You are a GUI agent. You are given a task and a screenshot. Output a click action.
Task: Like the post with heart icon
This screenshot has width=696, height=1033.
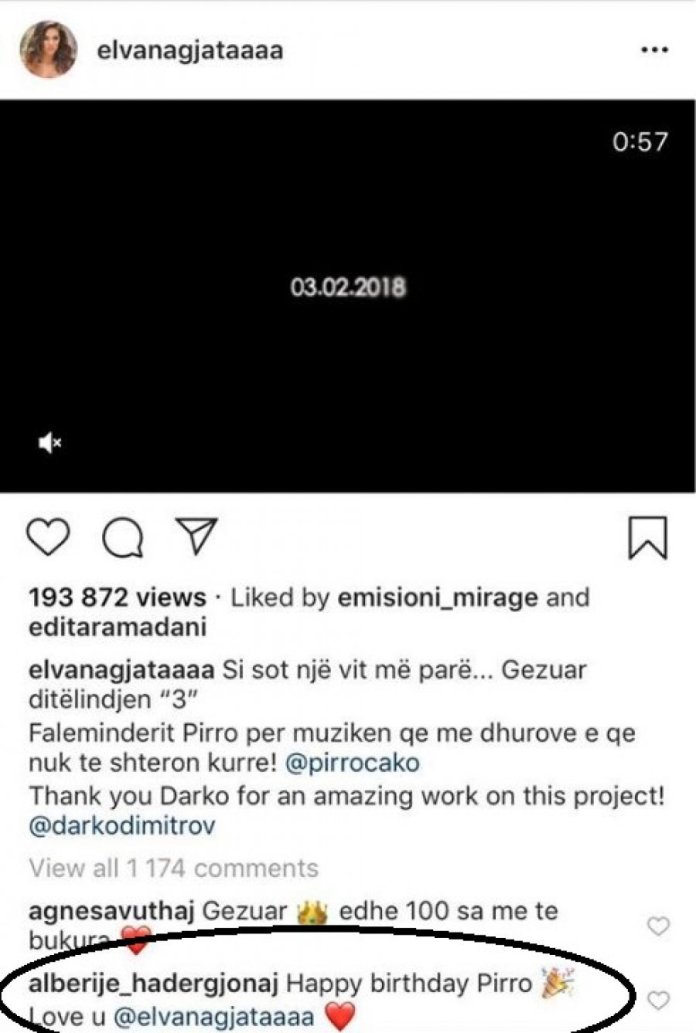click(46, 539)
